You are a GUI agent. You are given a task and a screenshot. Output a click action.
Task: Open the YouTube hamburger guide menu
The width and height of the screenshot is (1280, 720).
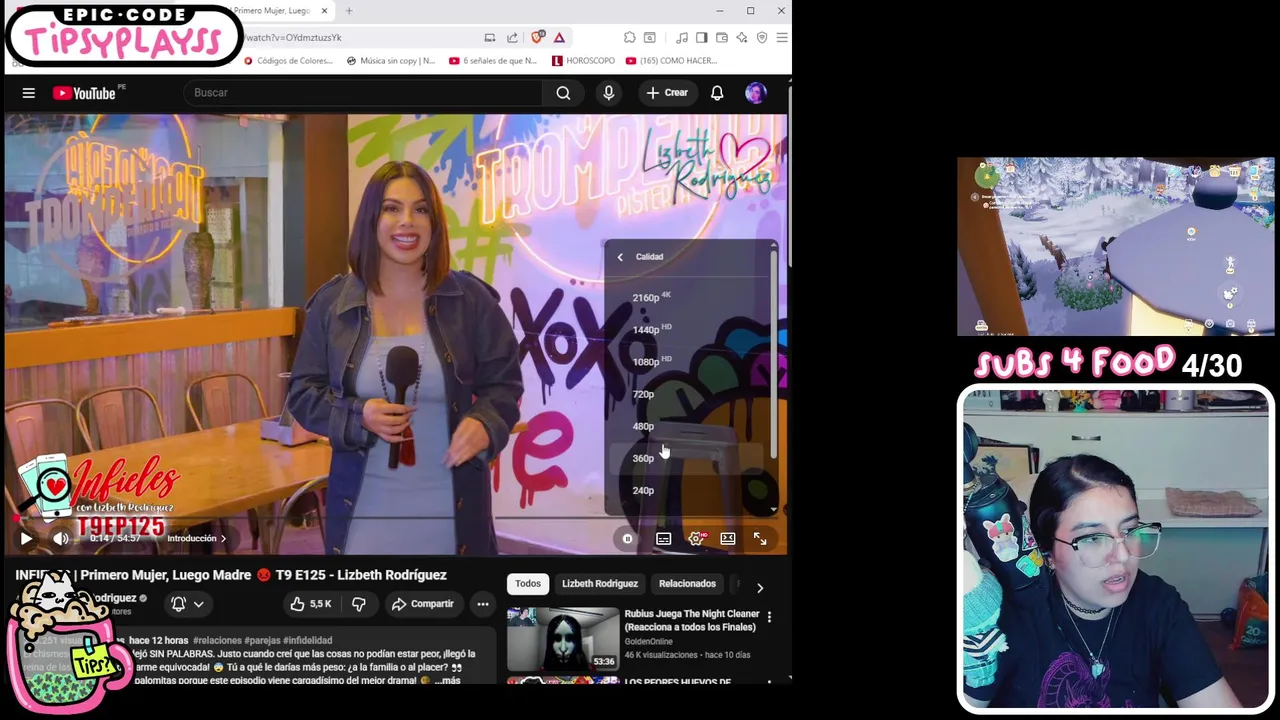coord(29,93)
